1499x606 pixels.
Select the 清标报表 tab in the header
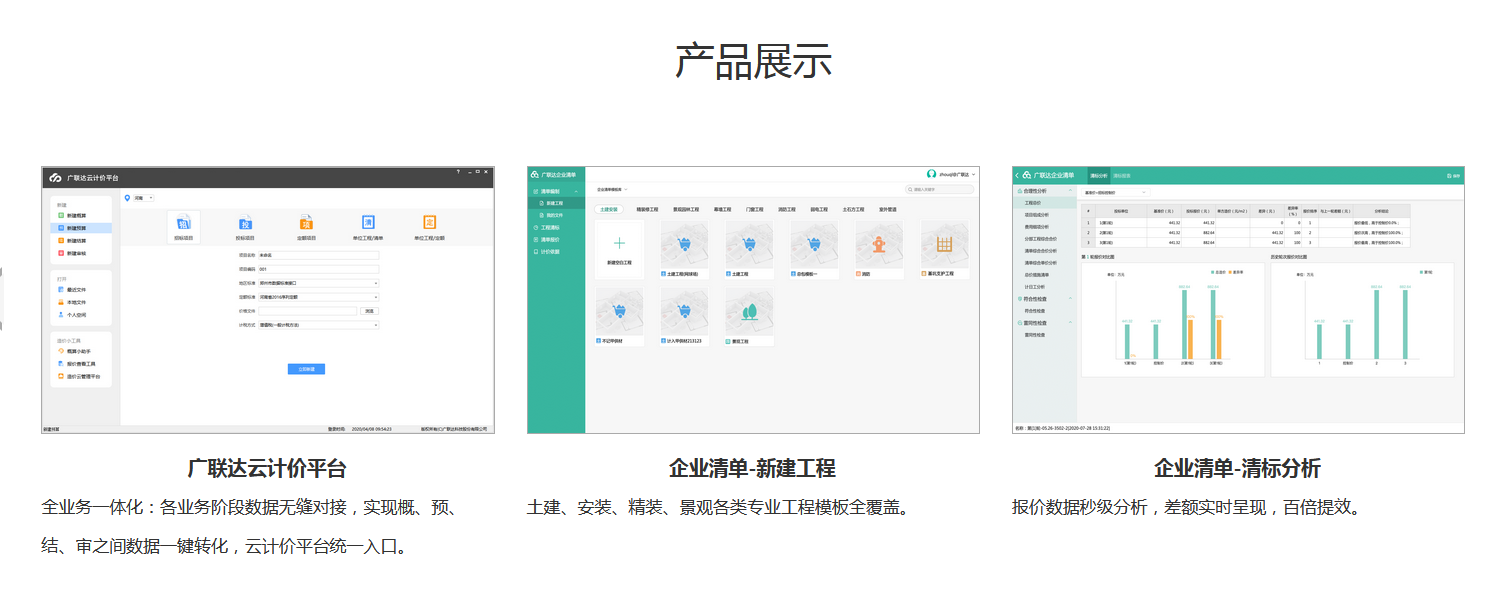(x=1122, y=175)
